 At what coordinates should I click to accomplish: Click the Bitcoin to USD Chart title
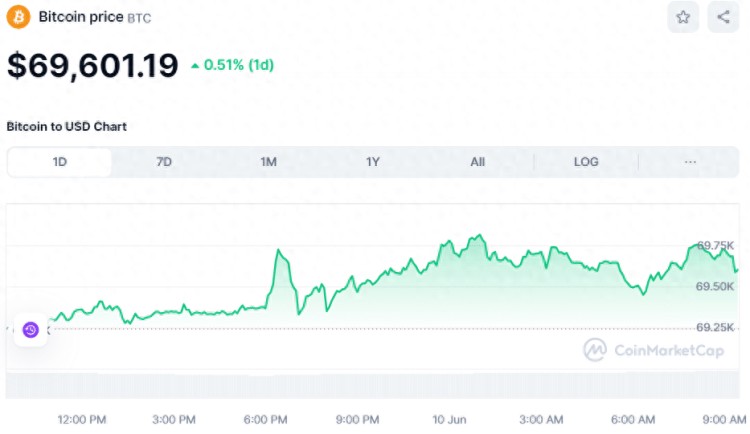coord(66,127)
